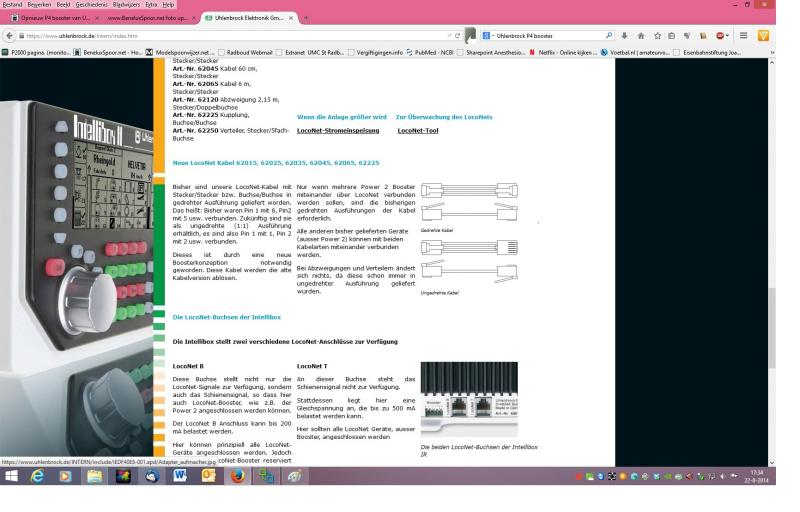The image size is (800, 512).
Task: Click heading 'Die LocoNet-Buchsen der Intellibox'
Action: tap(227, 317)
